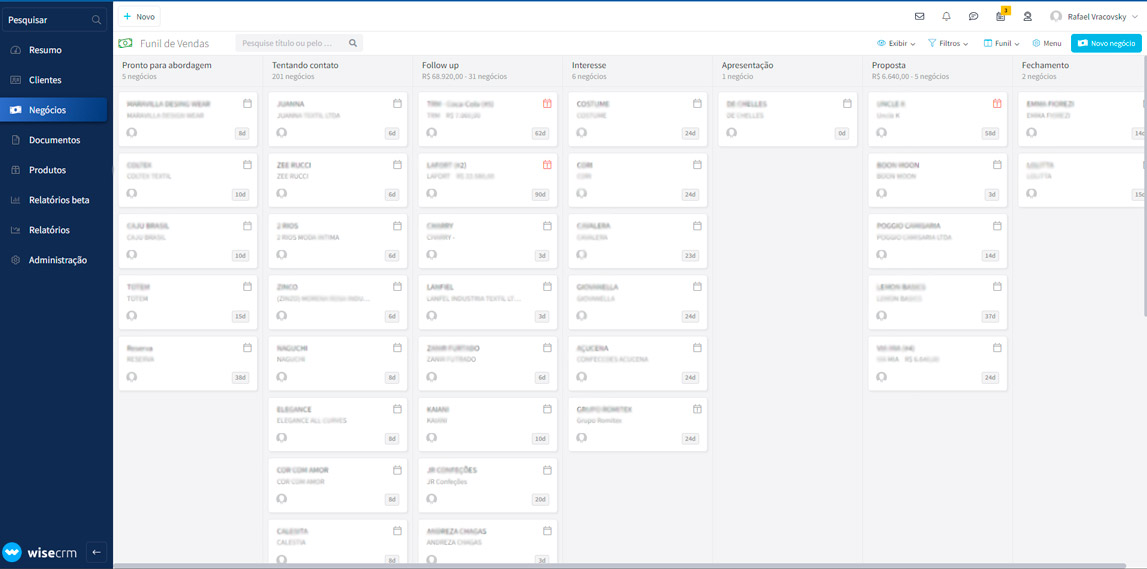Click the magnifier icon in the funnel search
The height and width of the screenshot is (569, 1147).
[353, 44]
